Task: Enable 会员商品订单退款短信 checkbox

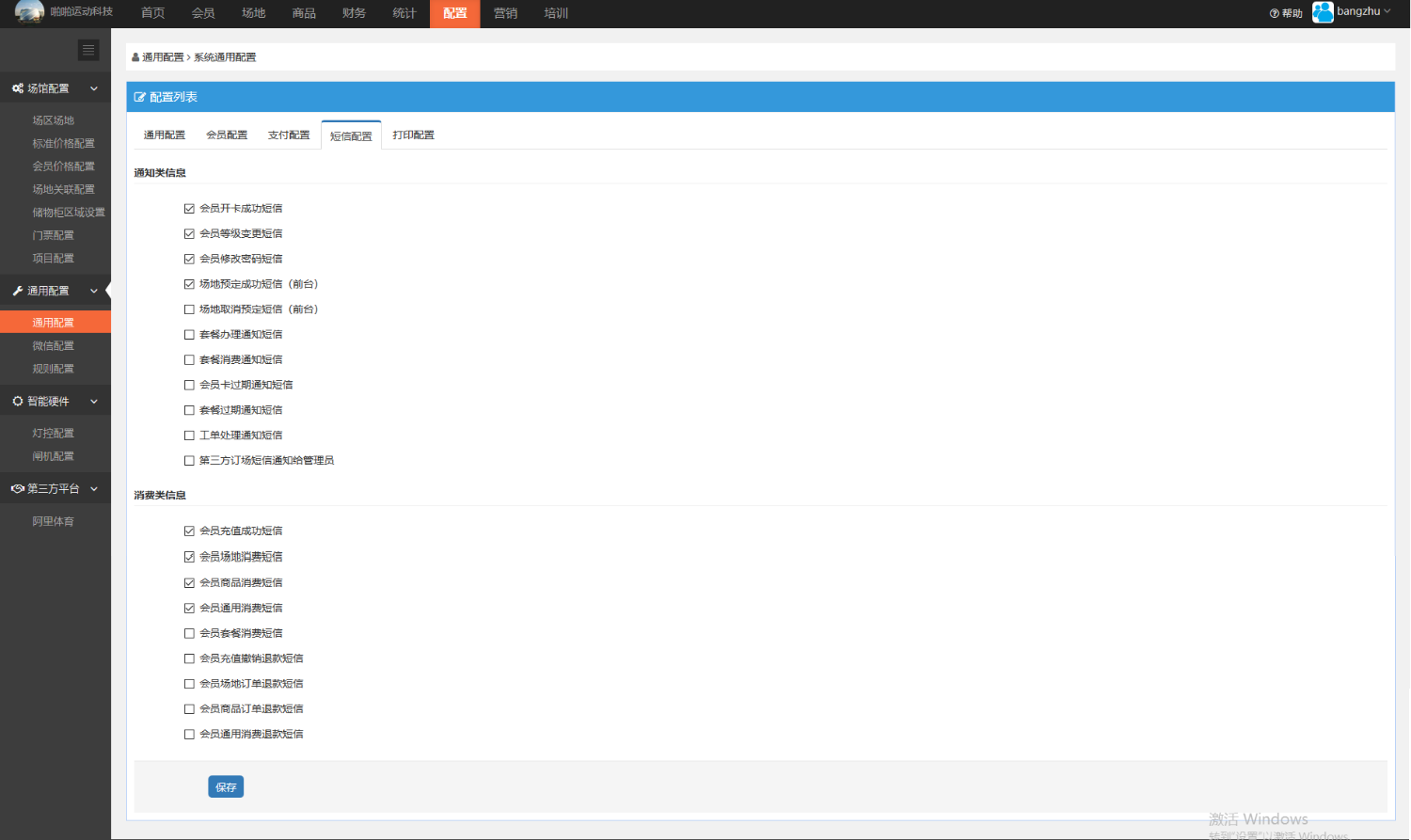Action: [189, 709]
